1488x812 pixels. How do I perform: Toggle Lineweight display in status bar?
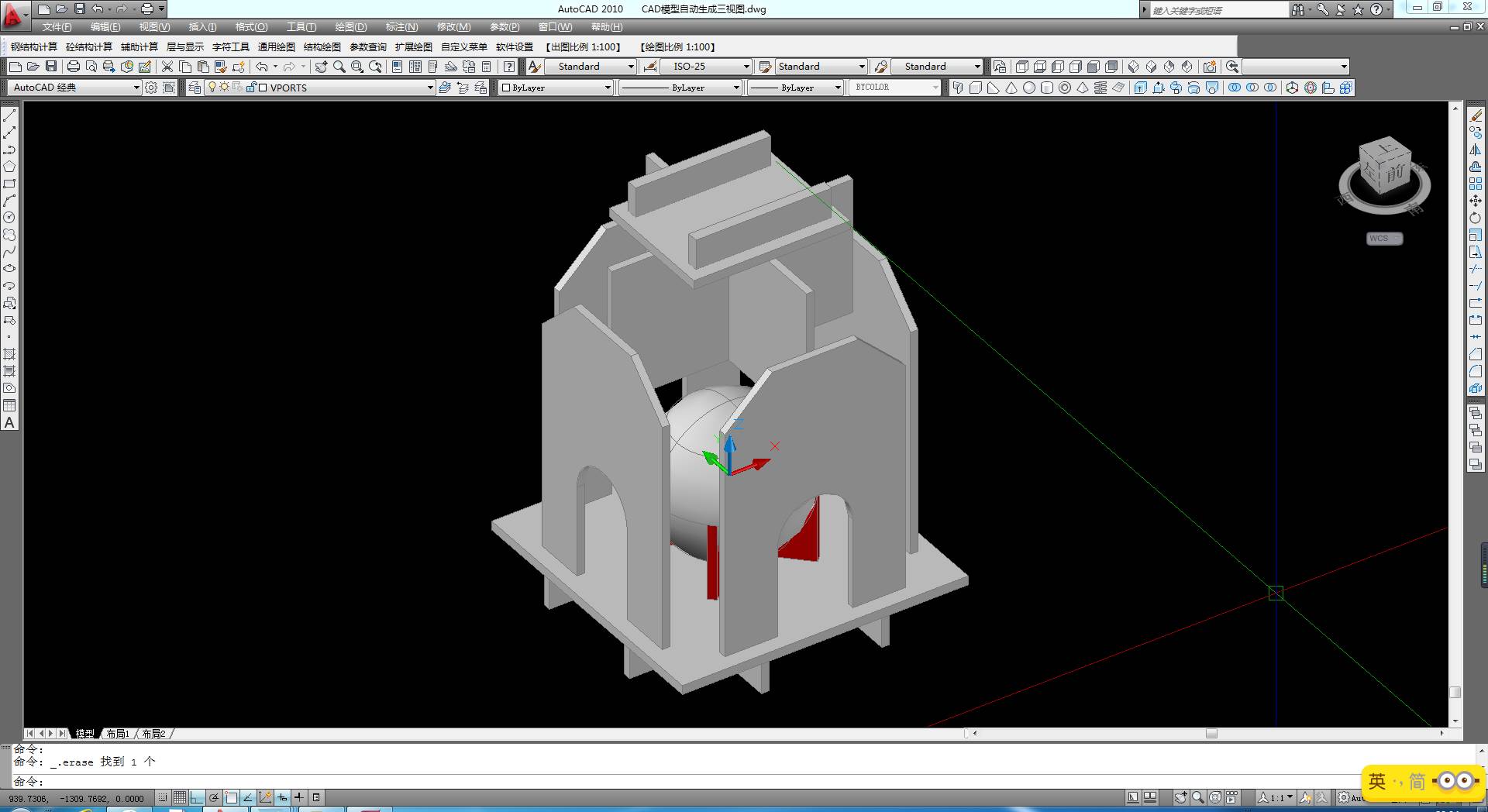click(299, 797)
